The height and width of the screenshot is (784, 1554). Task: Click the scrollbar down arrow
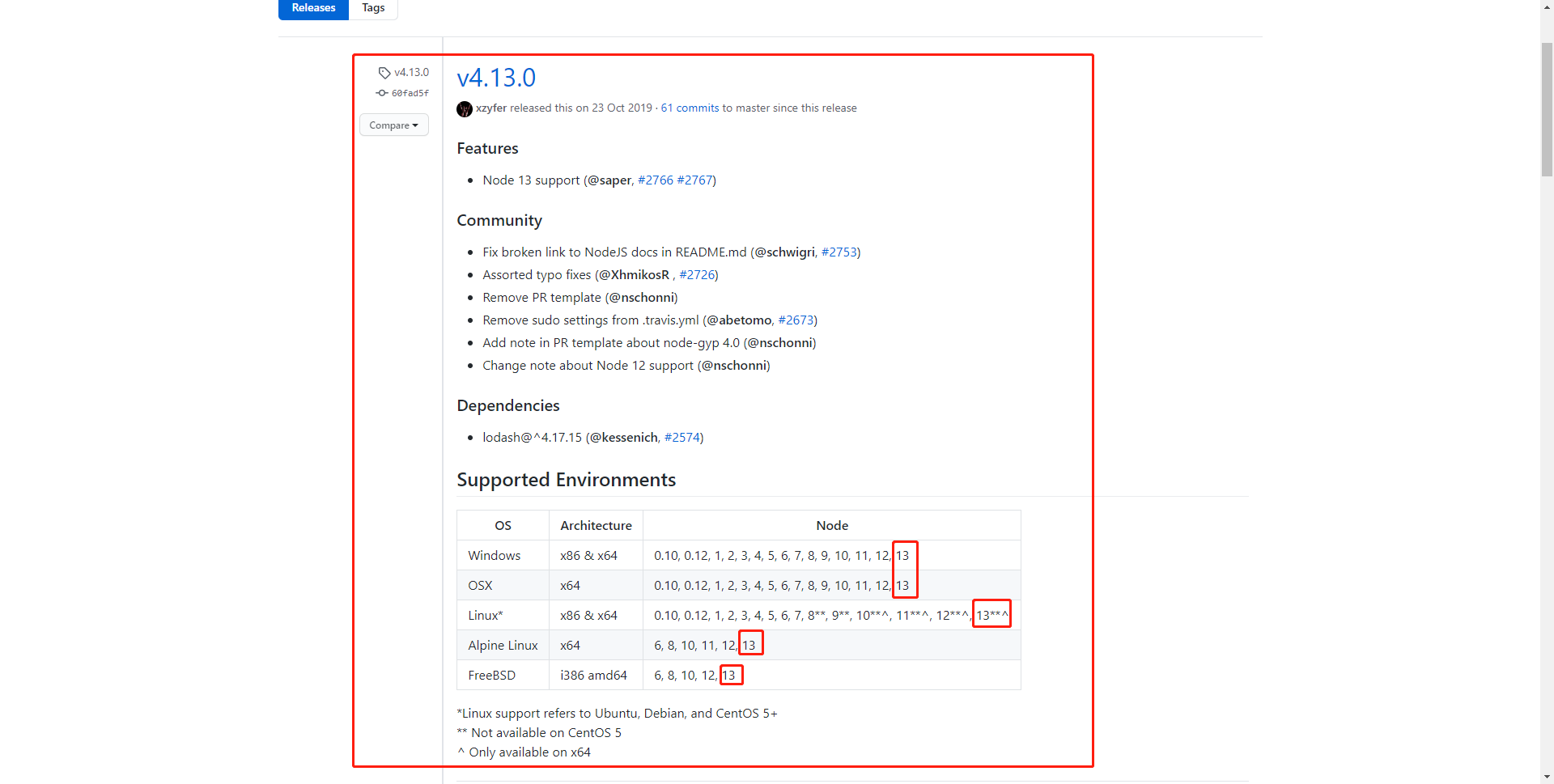(x=1547, y=777)
